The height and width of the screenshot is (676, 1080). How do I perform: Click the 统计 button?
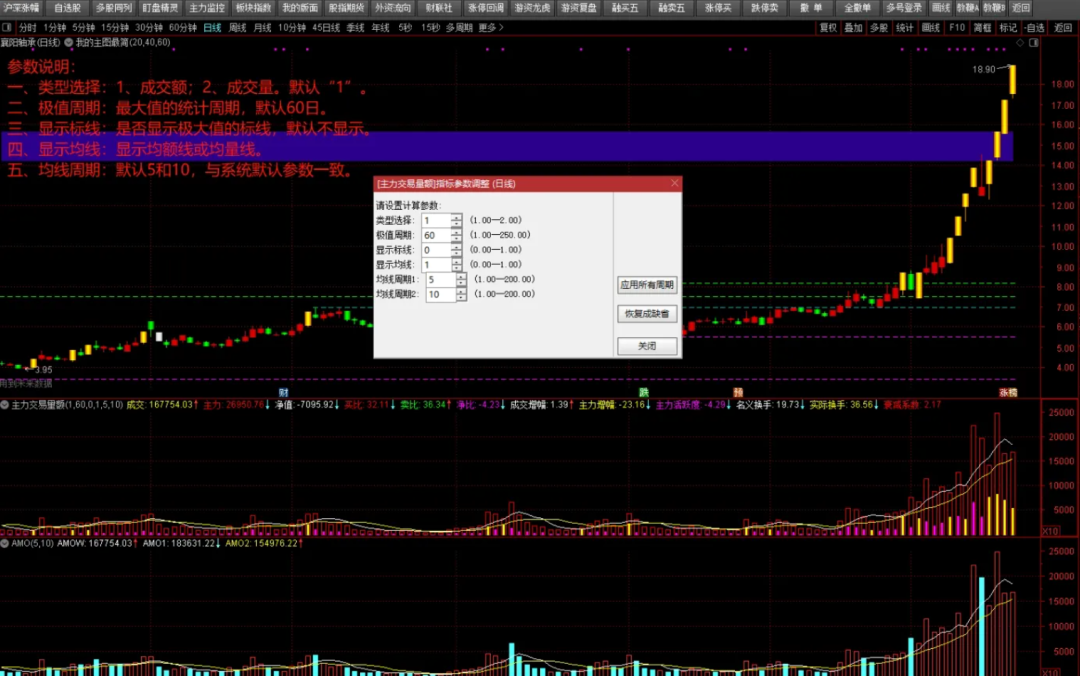(x=904, y=28)
